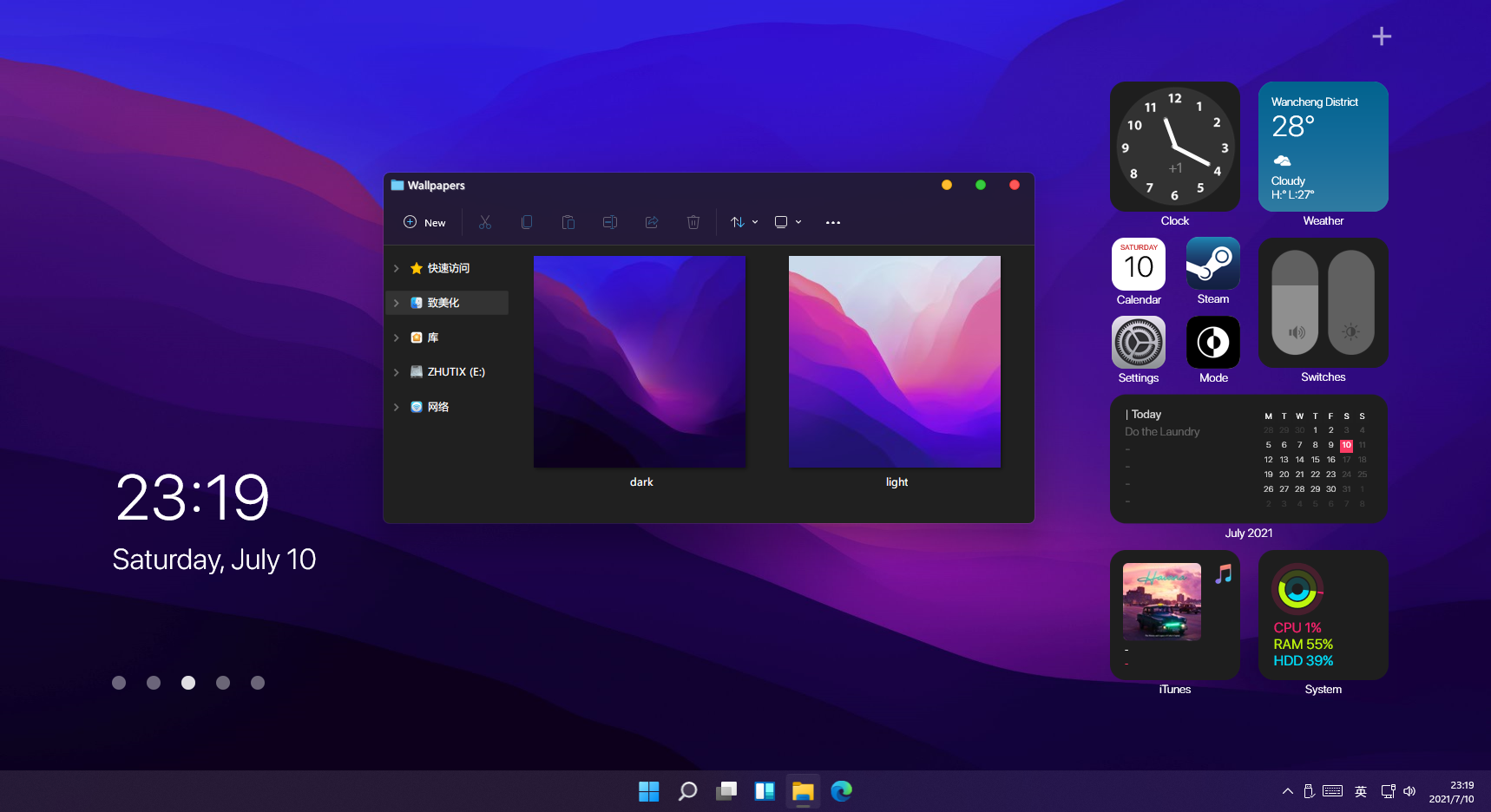Click the touch keyboard tray icon
Image resolution: width=1491 pixels, height=812 pixels.
point(1333,791)
